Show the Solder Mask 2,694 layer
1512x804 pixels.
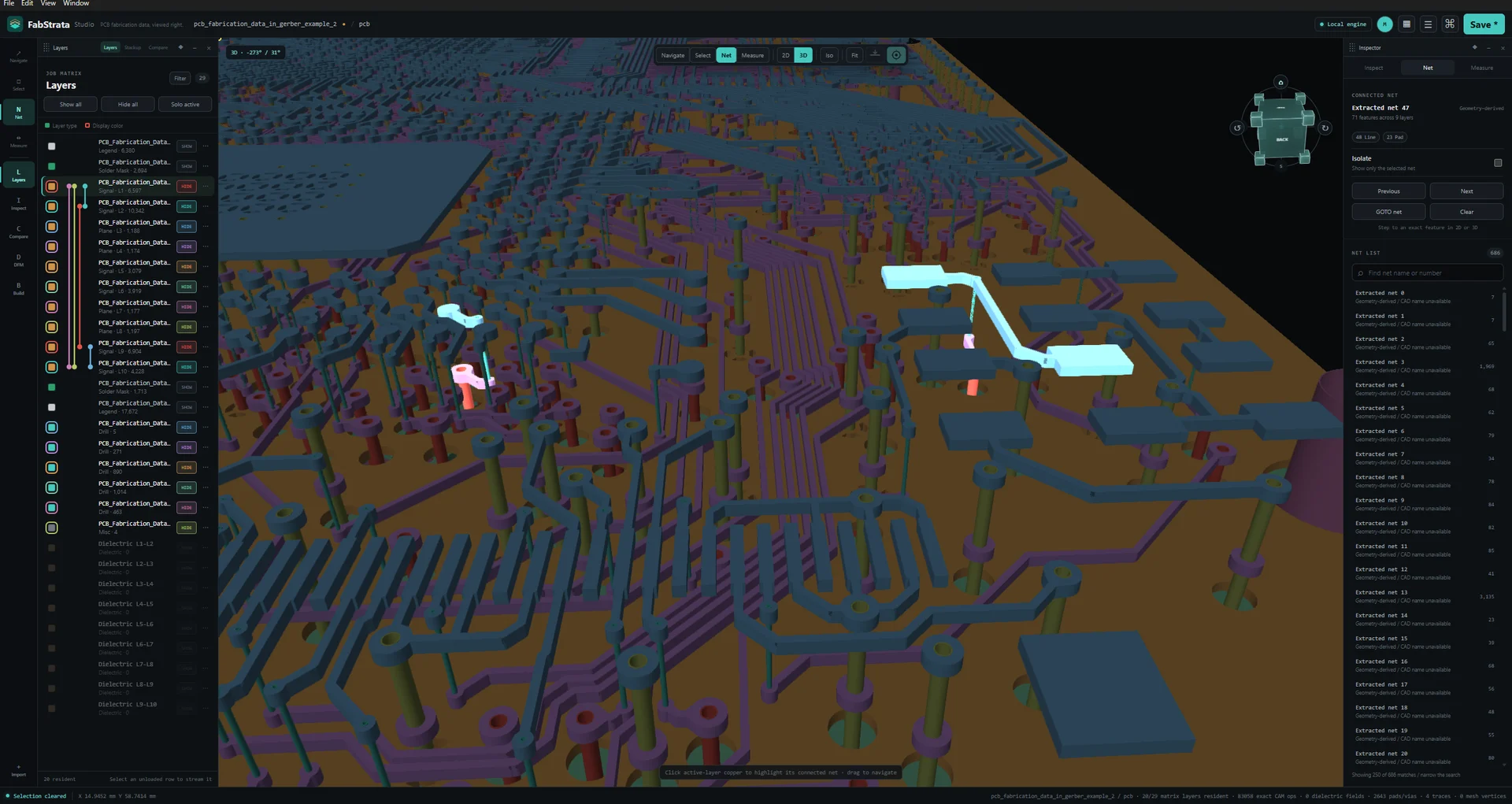187,166
